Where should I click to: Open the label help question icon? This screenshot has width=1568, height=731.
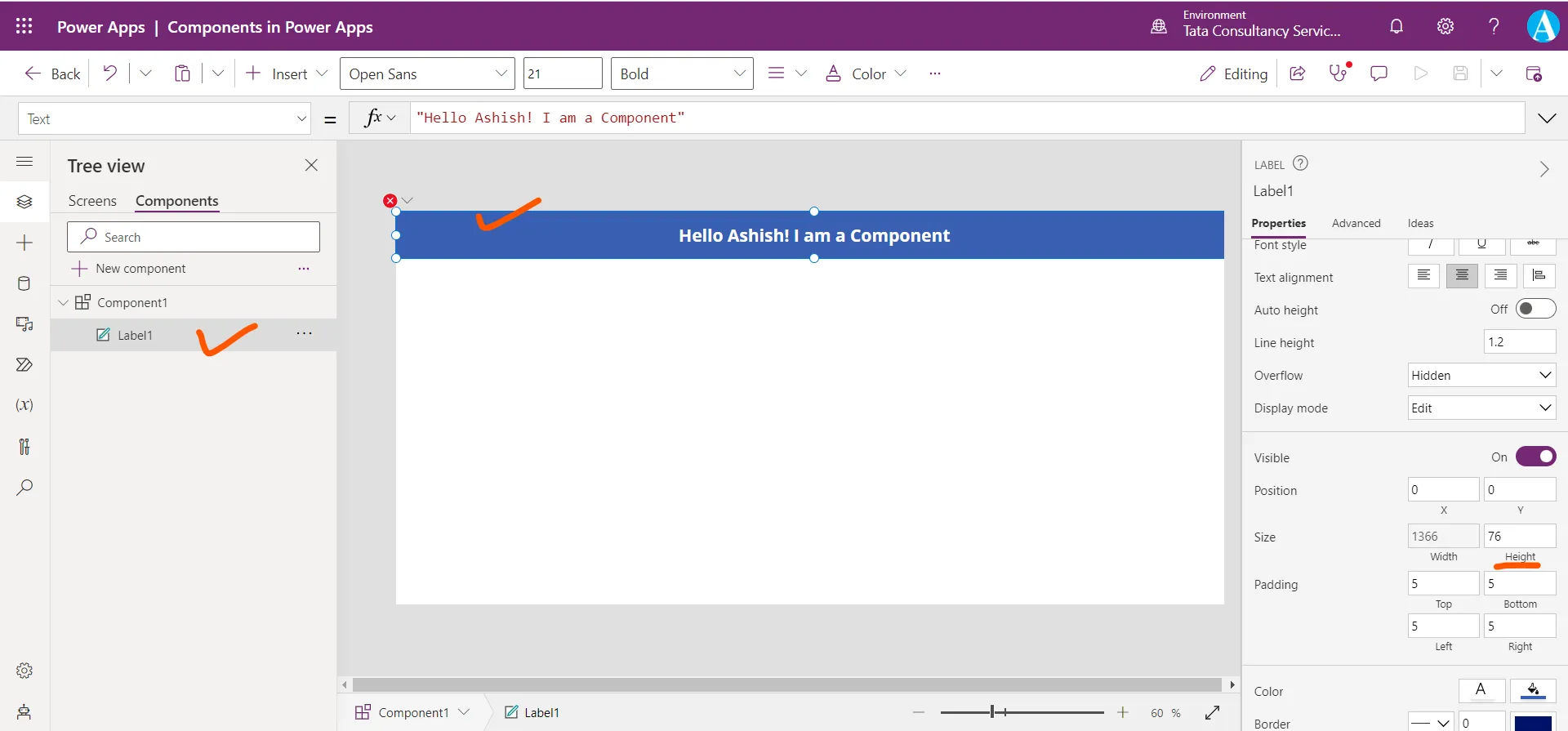[1300, 163]
